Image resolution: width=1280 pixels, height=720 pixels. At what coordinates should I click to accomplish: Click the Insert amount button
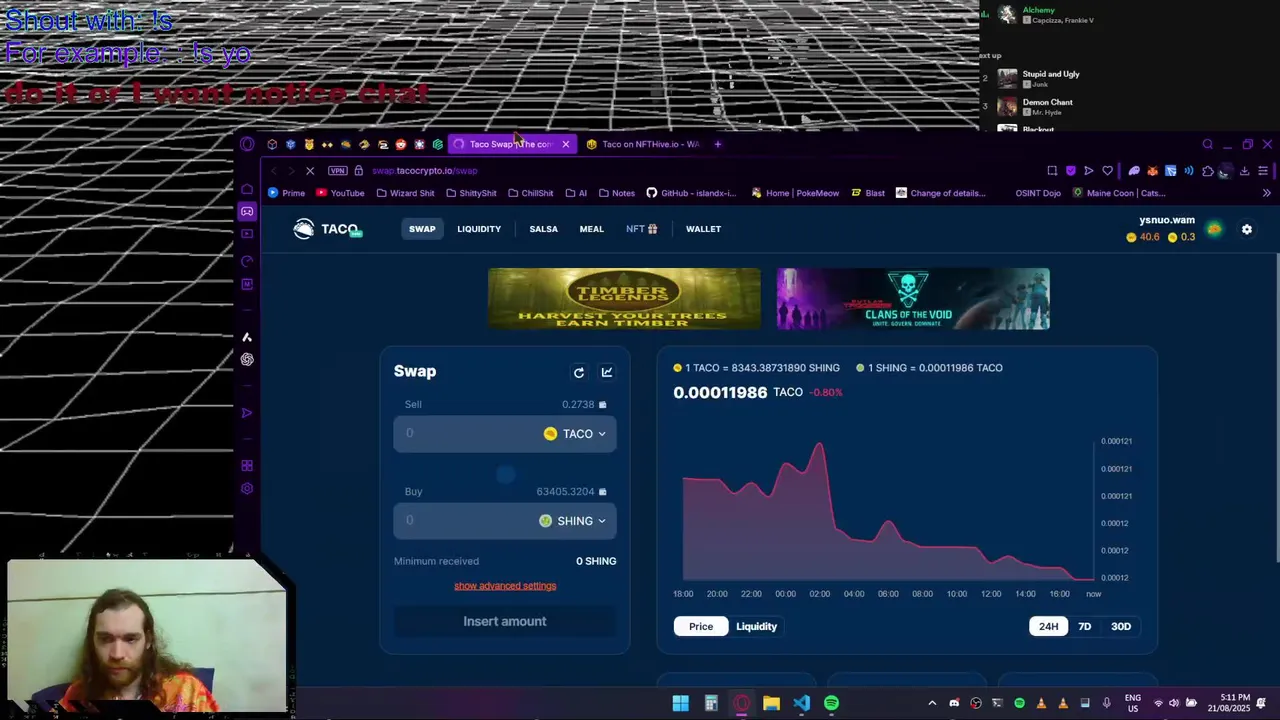pos(505,621)
